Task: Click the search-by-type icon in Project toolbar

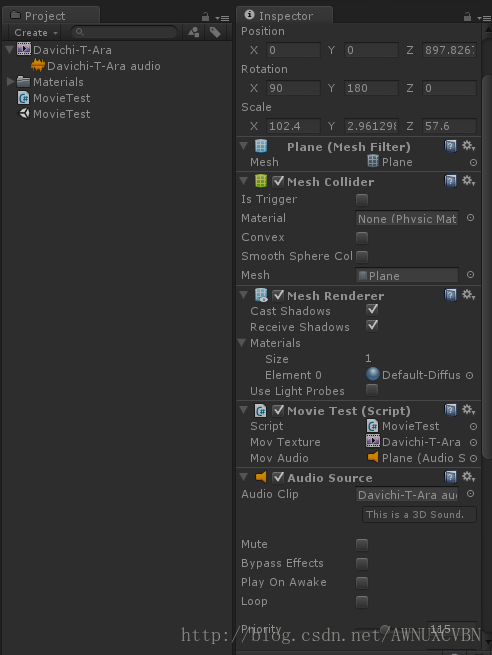Action: (193, 32)
